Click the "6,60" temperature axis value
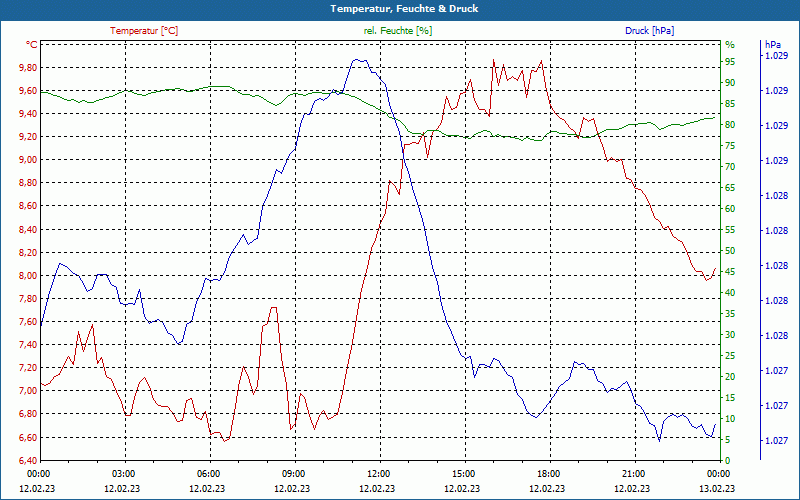 (x=28, y=438)
